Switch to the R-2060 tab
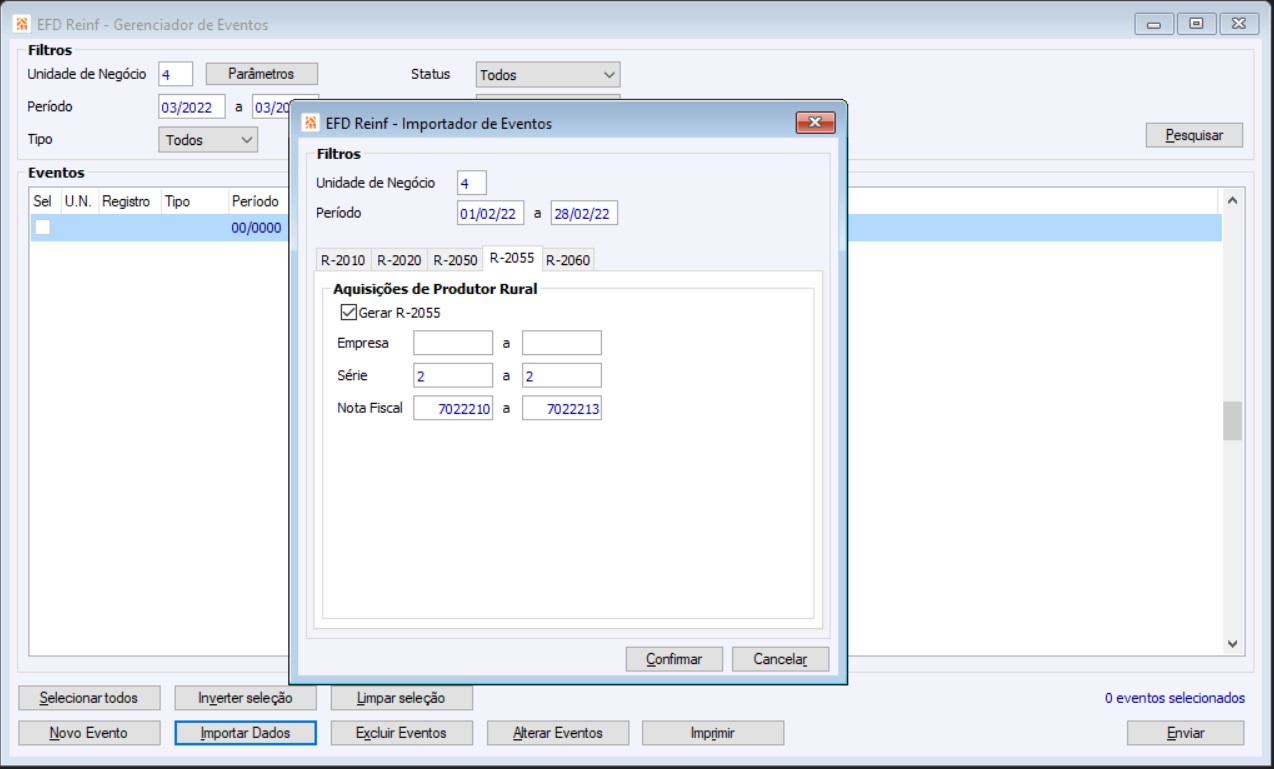The image size is (1274, 769). [568, 260]
